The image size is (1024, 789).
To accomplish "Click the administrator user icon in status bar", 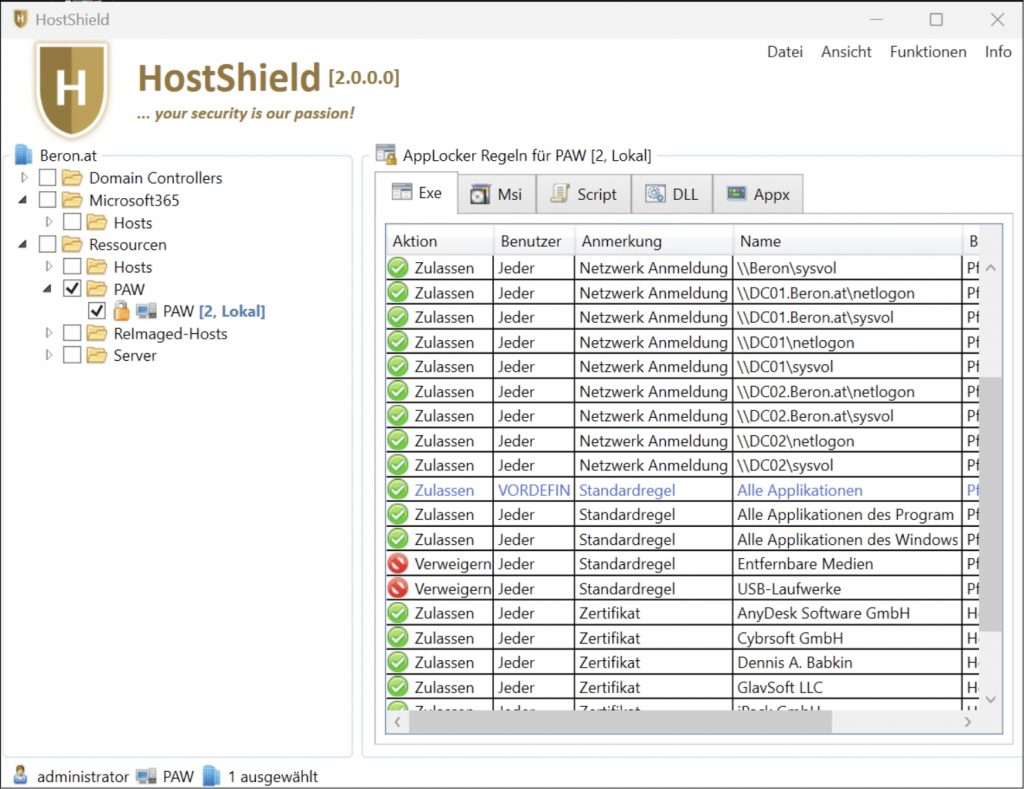I will (21, 776).
